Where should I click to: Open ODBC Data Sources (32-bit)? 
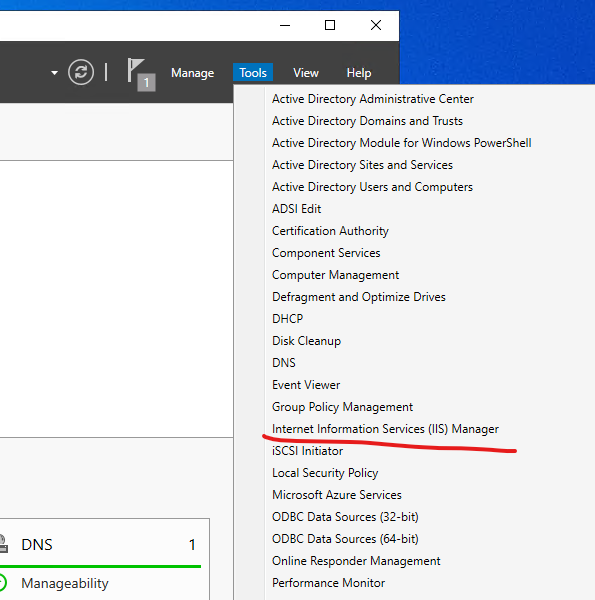(x=345, y=517)
